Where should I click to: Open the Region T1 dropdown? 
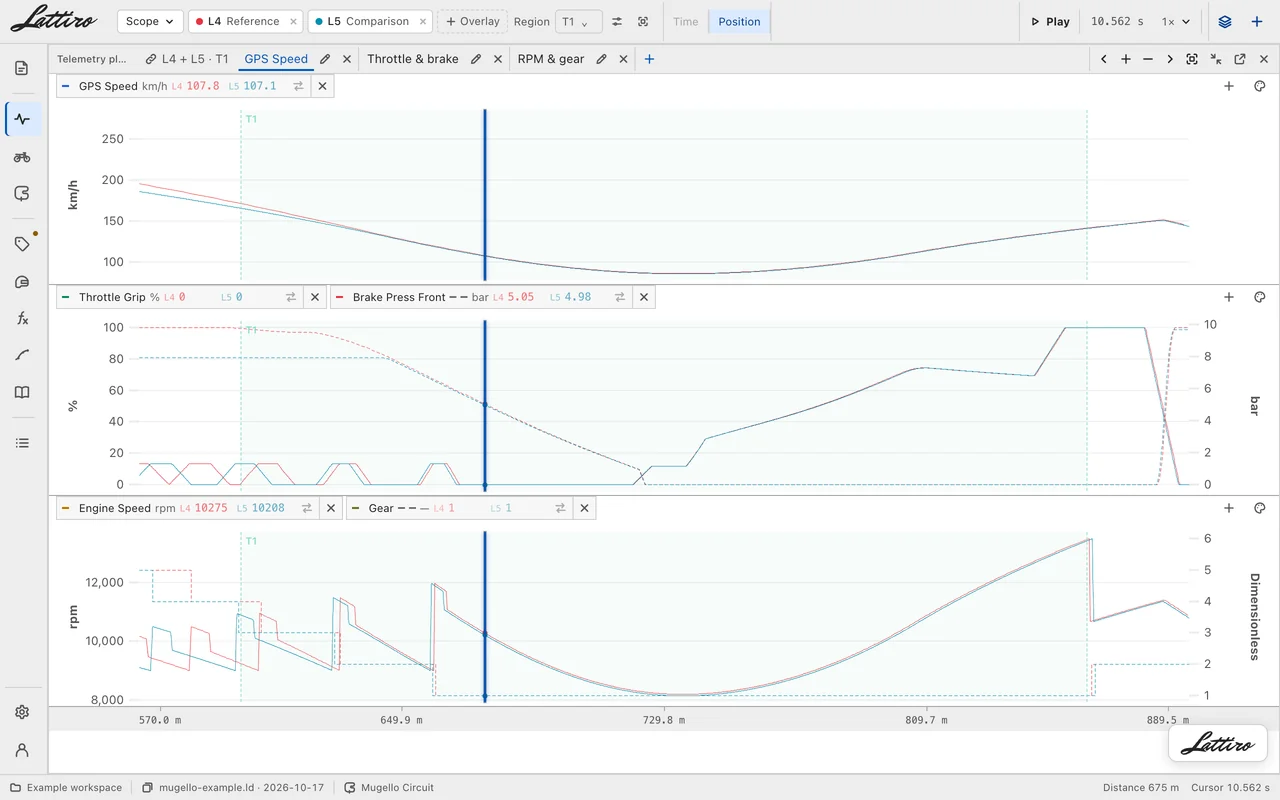point(579,21)
